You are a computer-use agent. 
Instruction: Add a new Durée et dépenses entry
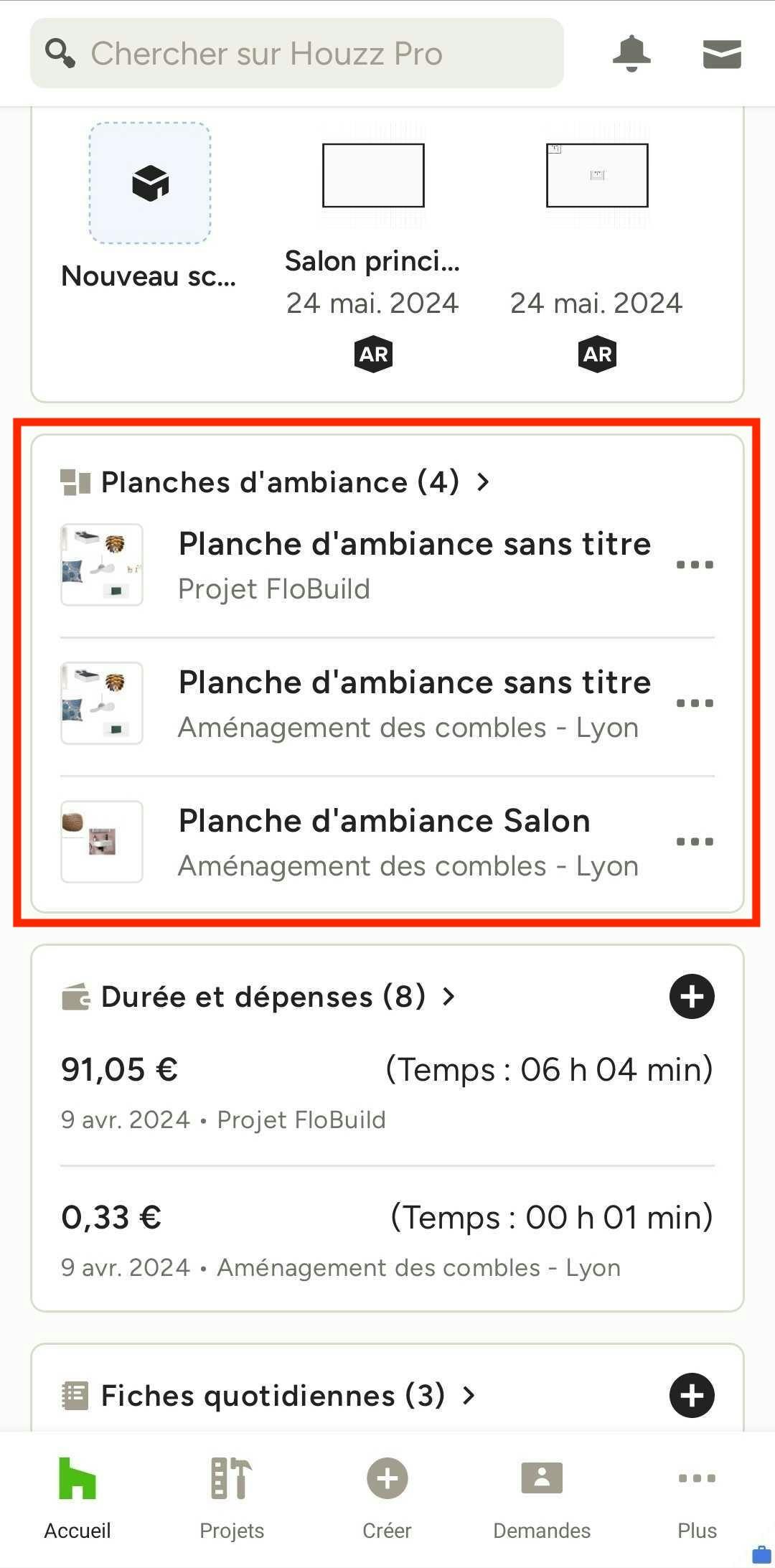tap(692, 996)
